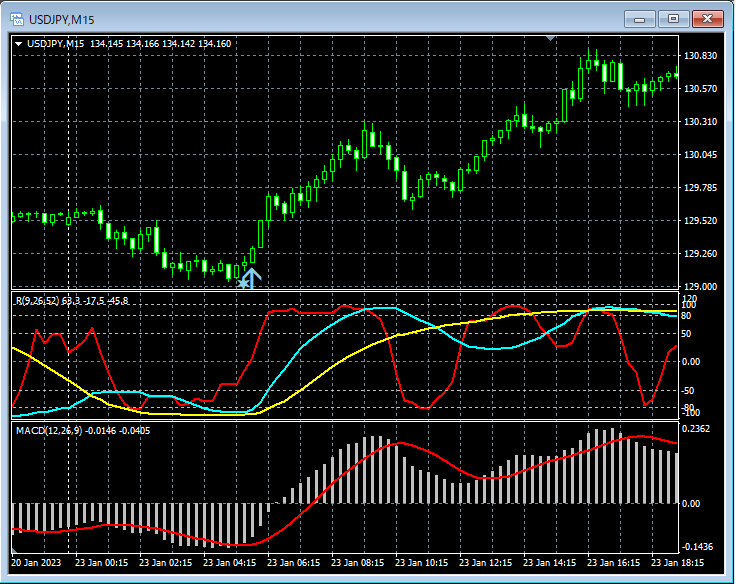Minimize the USDJPY,M15 chart window
This screenshot has height=584, width=736.
639,19
